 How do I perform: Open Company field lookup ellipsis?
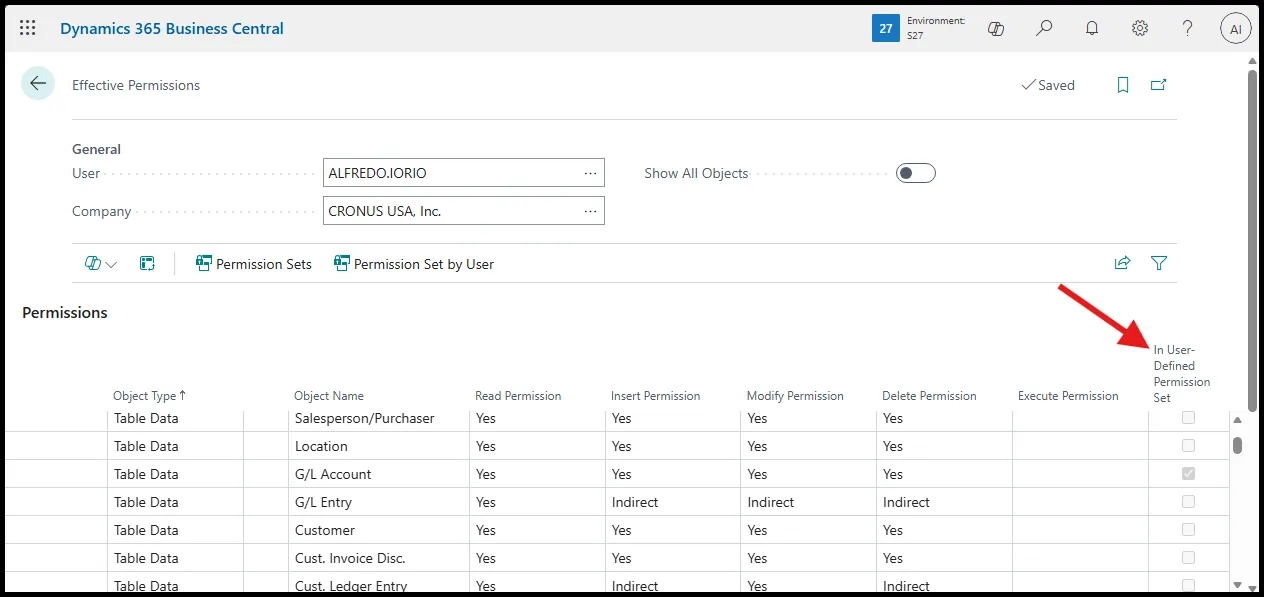pyautogui.click(x=591, y=211)
